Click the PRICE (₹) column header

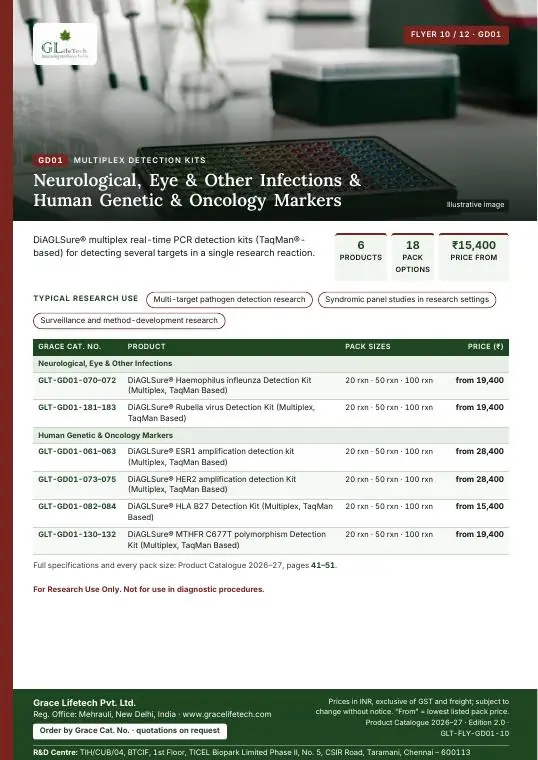(x=486, y=347)
